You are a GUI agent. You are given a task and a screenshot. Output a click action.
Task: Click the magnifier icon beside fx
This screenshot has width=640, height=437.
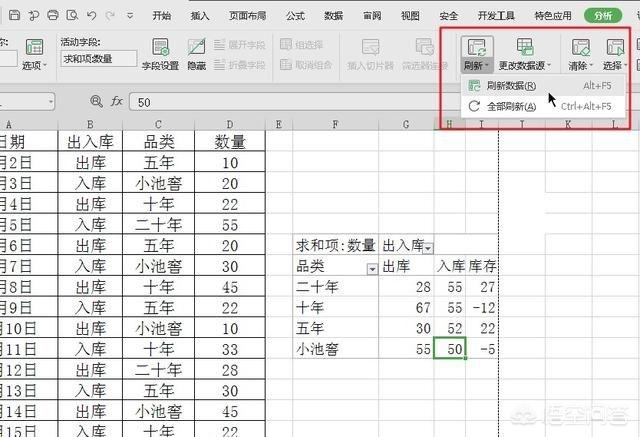(96, 101)
